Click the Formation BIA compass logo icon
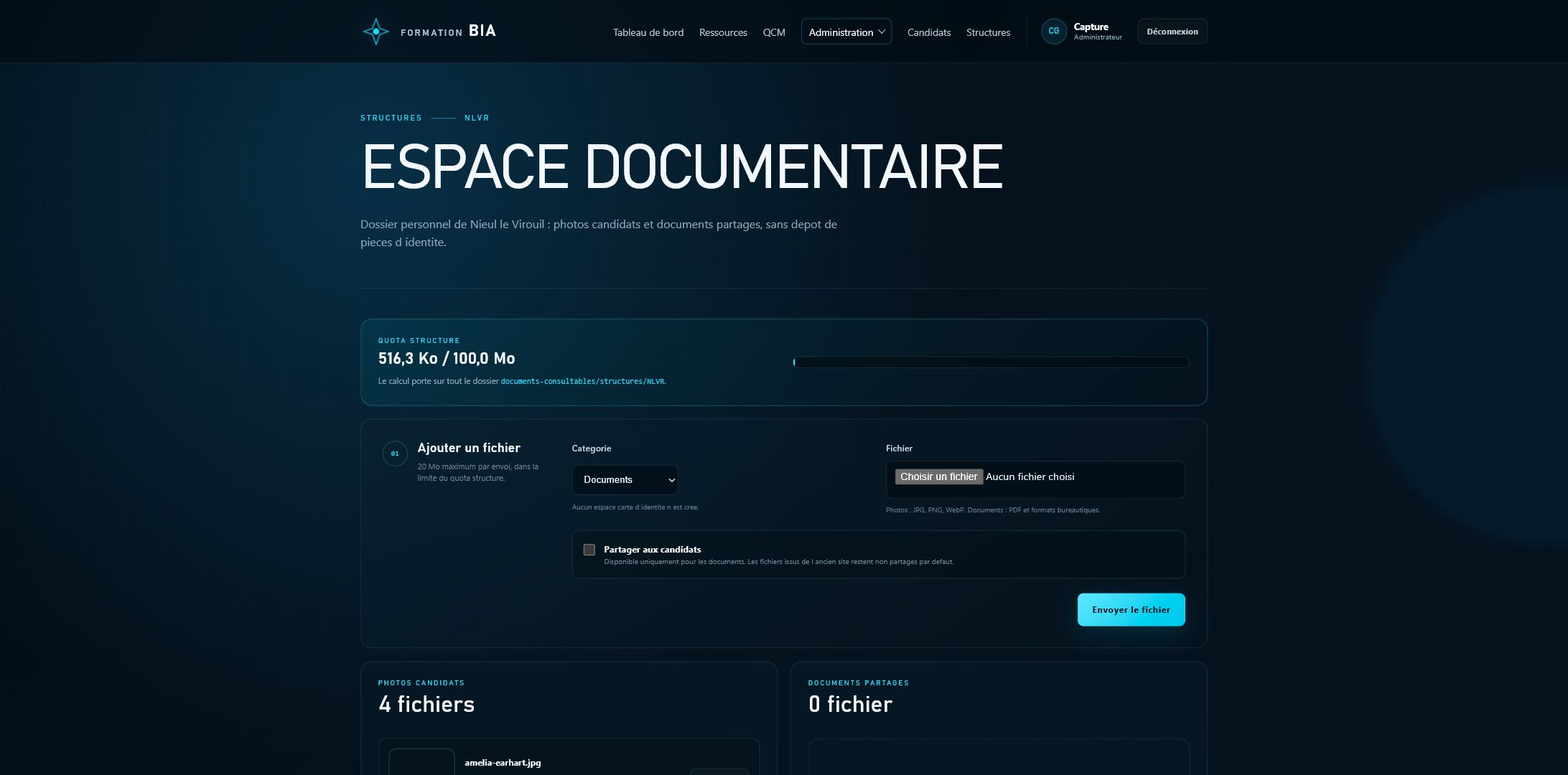The height and width of the screenshot is (775, 1568). [375, 32]
